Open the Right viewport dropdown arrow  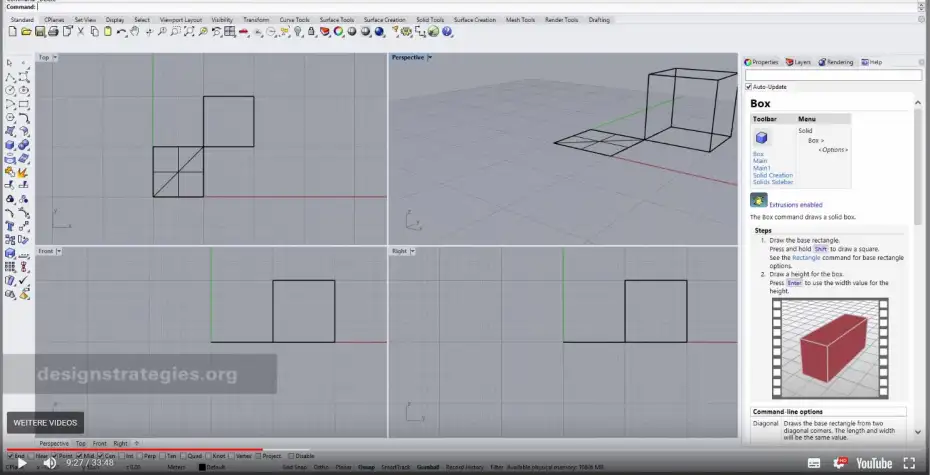click(x=412, y=251)
